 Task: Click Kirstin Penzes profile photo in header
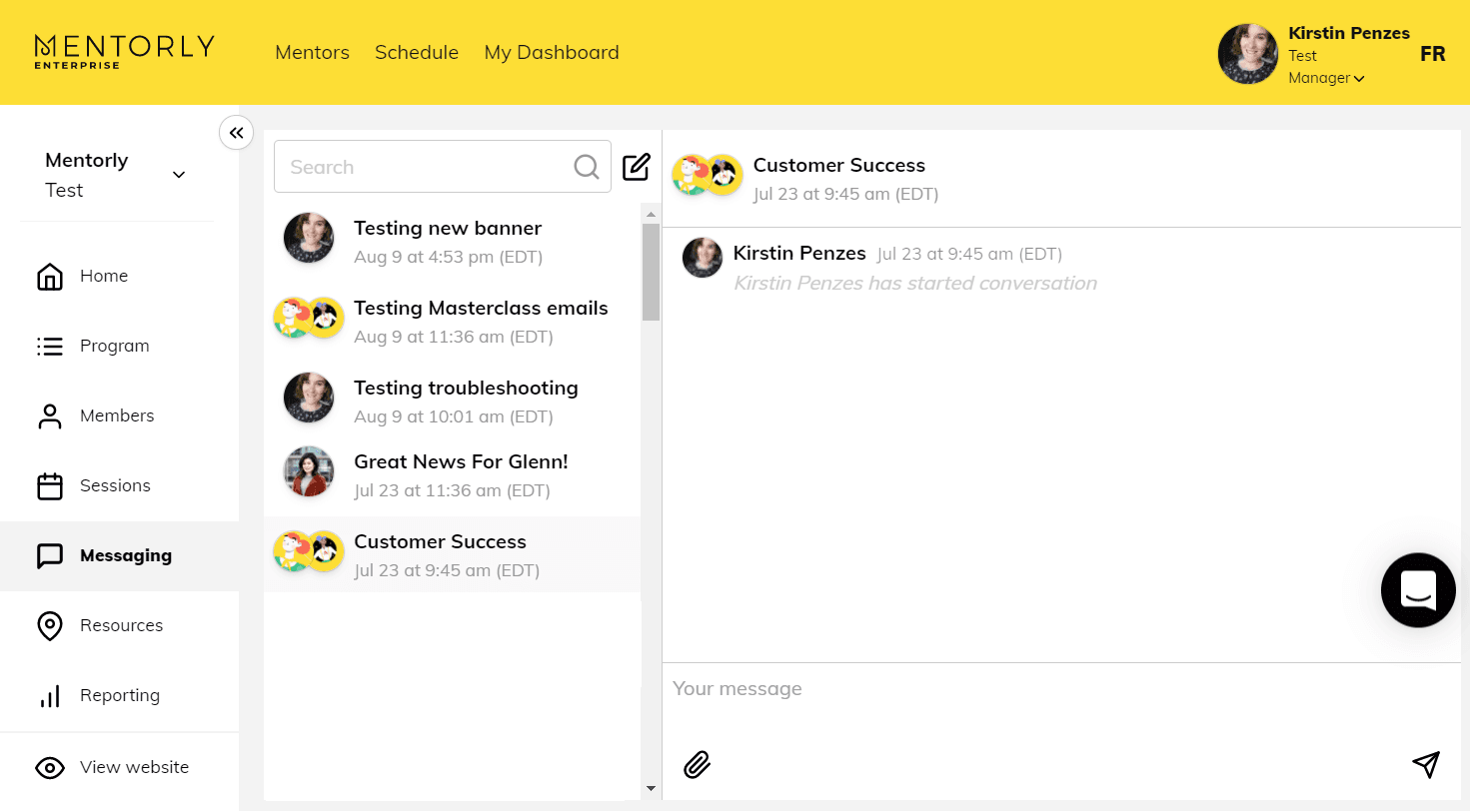[x=1247, y=54]
